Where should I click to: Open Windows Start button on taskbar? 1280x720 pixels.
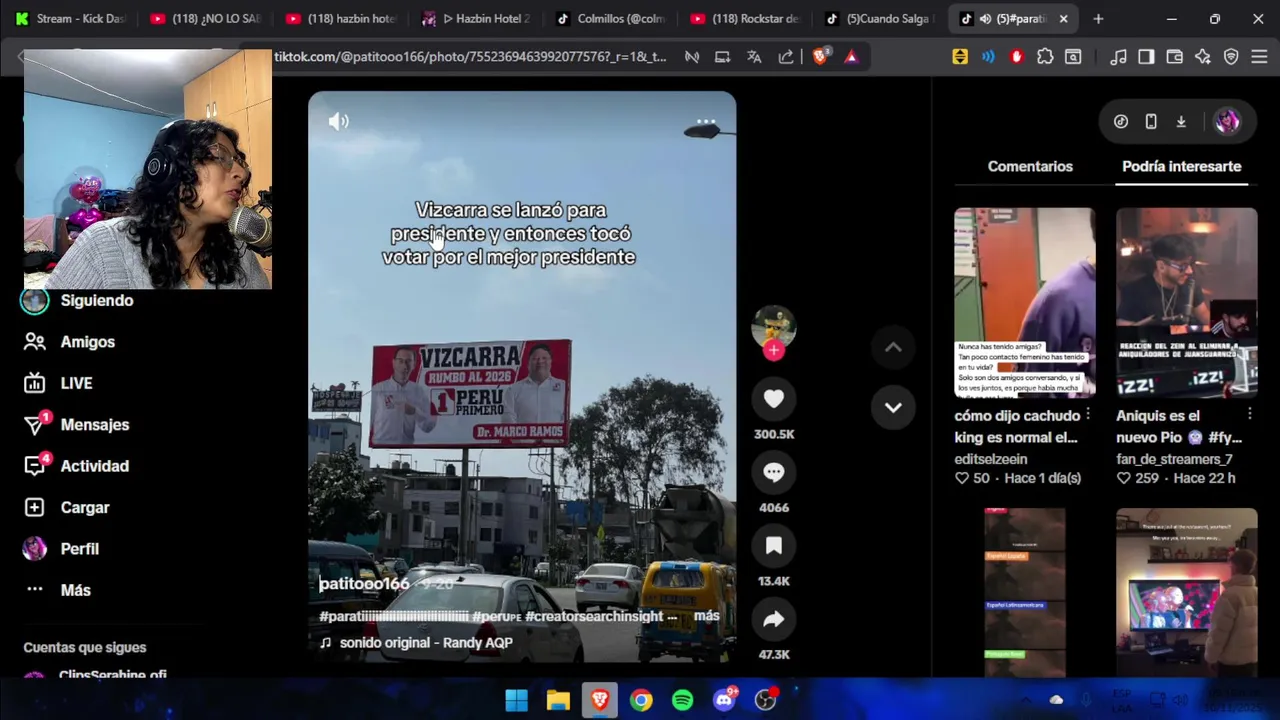pos(516,700)
